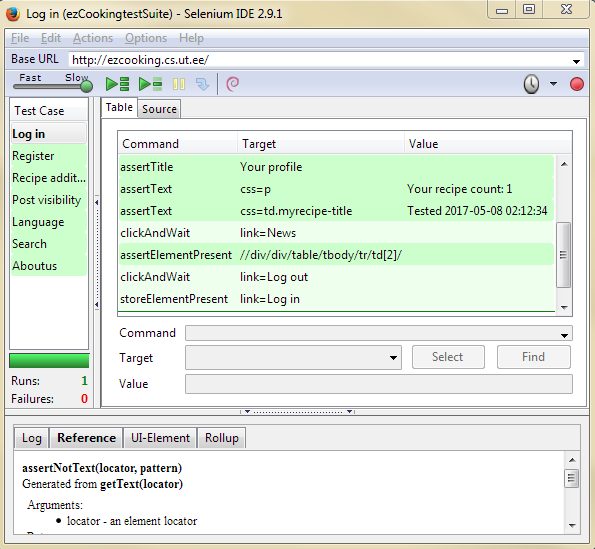Click the Value column header
595x549 pixels.
point(488,144)
